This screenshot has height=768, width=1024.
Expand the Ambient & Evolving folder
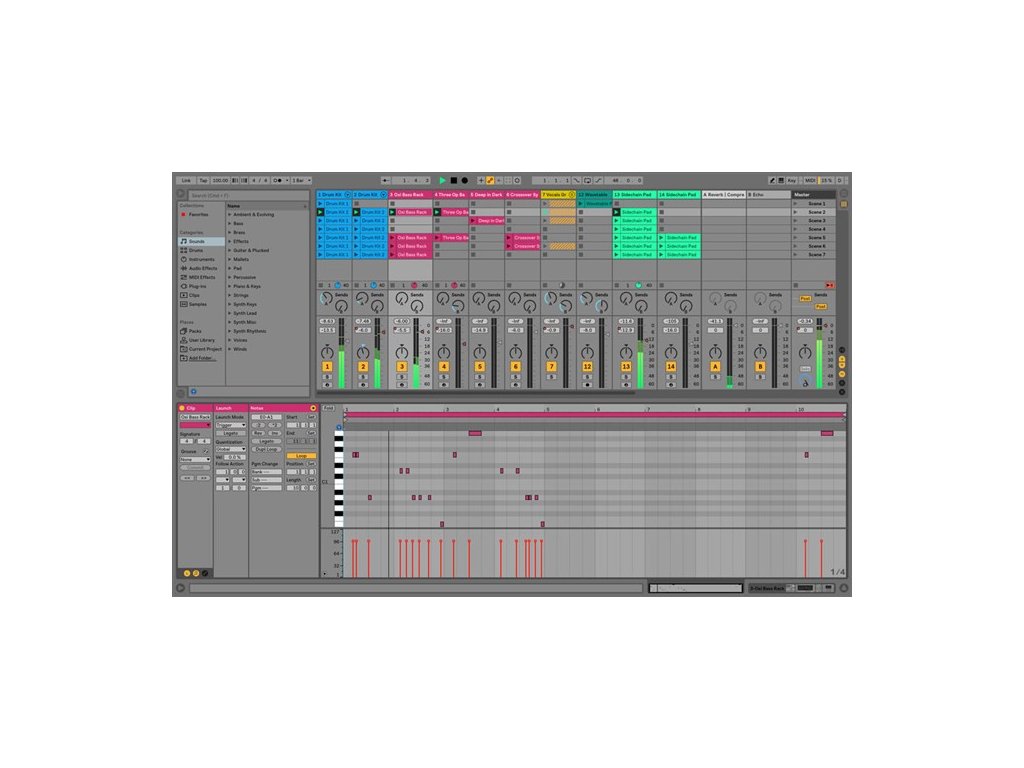tap(230, 214)
